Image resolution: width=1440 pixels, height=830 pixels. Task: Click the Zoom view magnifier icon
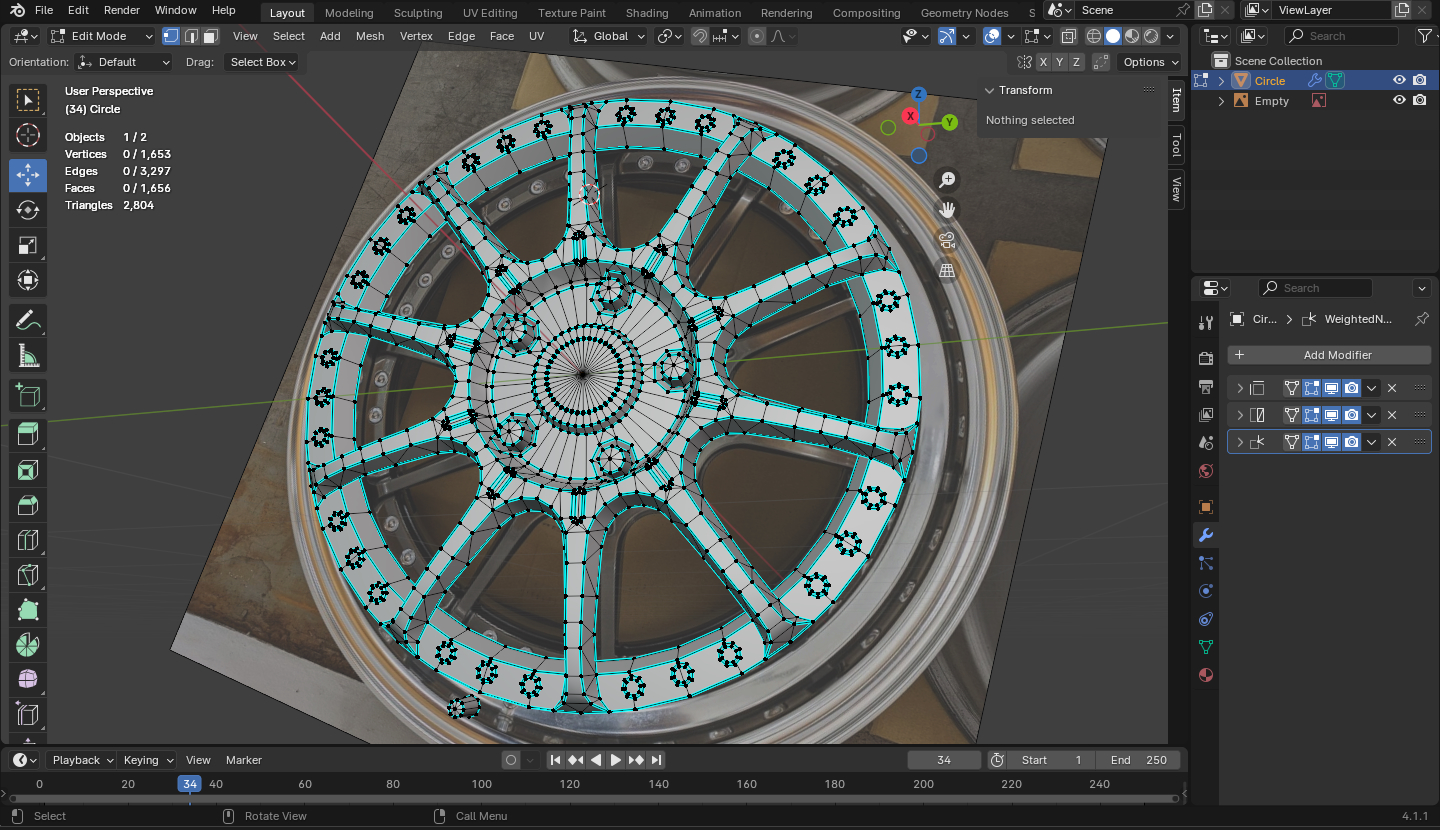click(947, 180)
